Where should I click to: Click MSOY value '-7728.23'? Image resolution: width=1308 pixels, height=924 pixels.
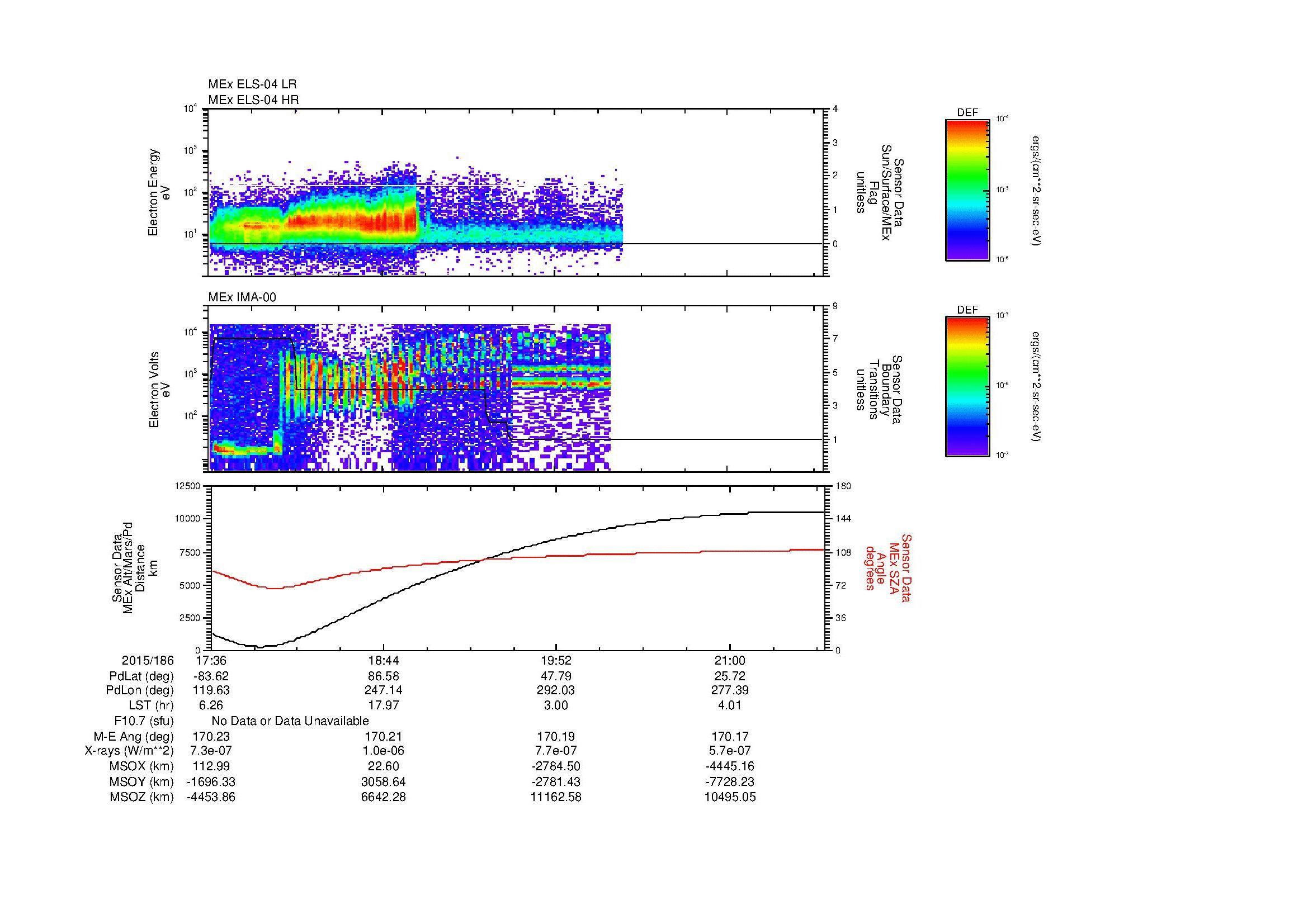(x=730, y=781)
